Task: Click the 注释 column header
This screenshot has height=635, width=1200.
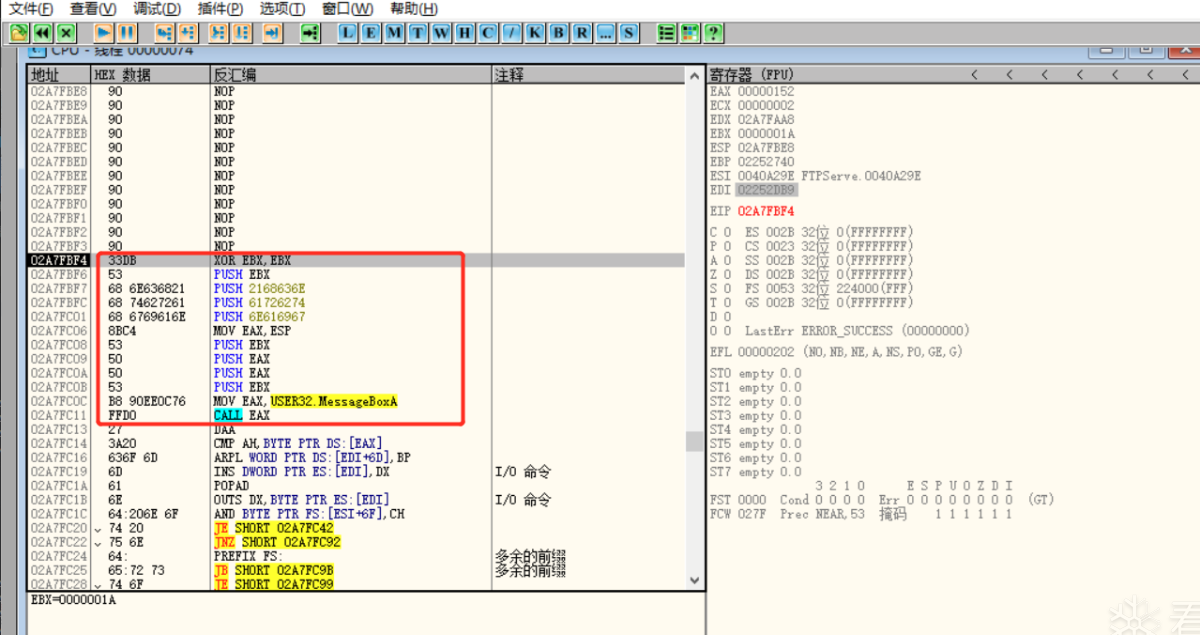Action: coord(587,75)
